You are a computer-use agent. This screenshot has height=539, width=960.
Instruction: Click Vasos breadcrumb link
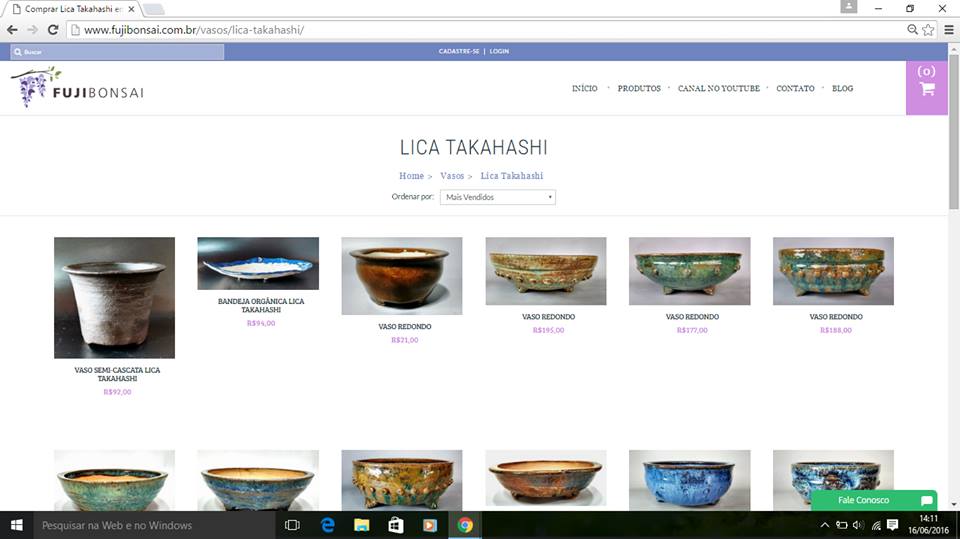(452, 176)
